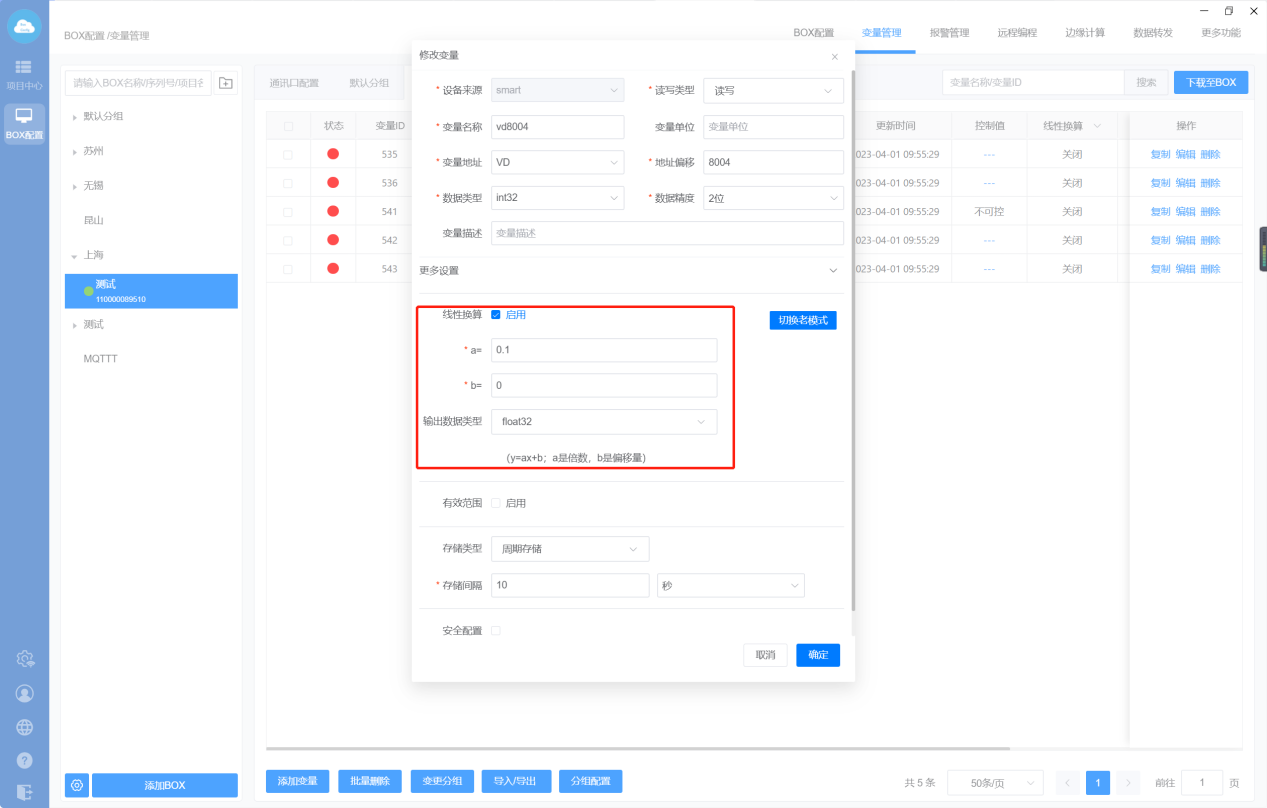The width and height of the screenshot is (1267, 808).
Task: Click the dialog's vertical scrollbar
Action: [x=853, y=340]
